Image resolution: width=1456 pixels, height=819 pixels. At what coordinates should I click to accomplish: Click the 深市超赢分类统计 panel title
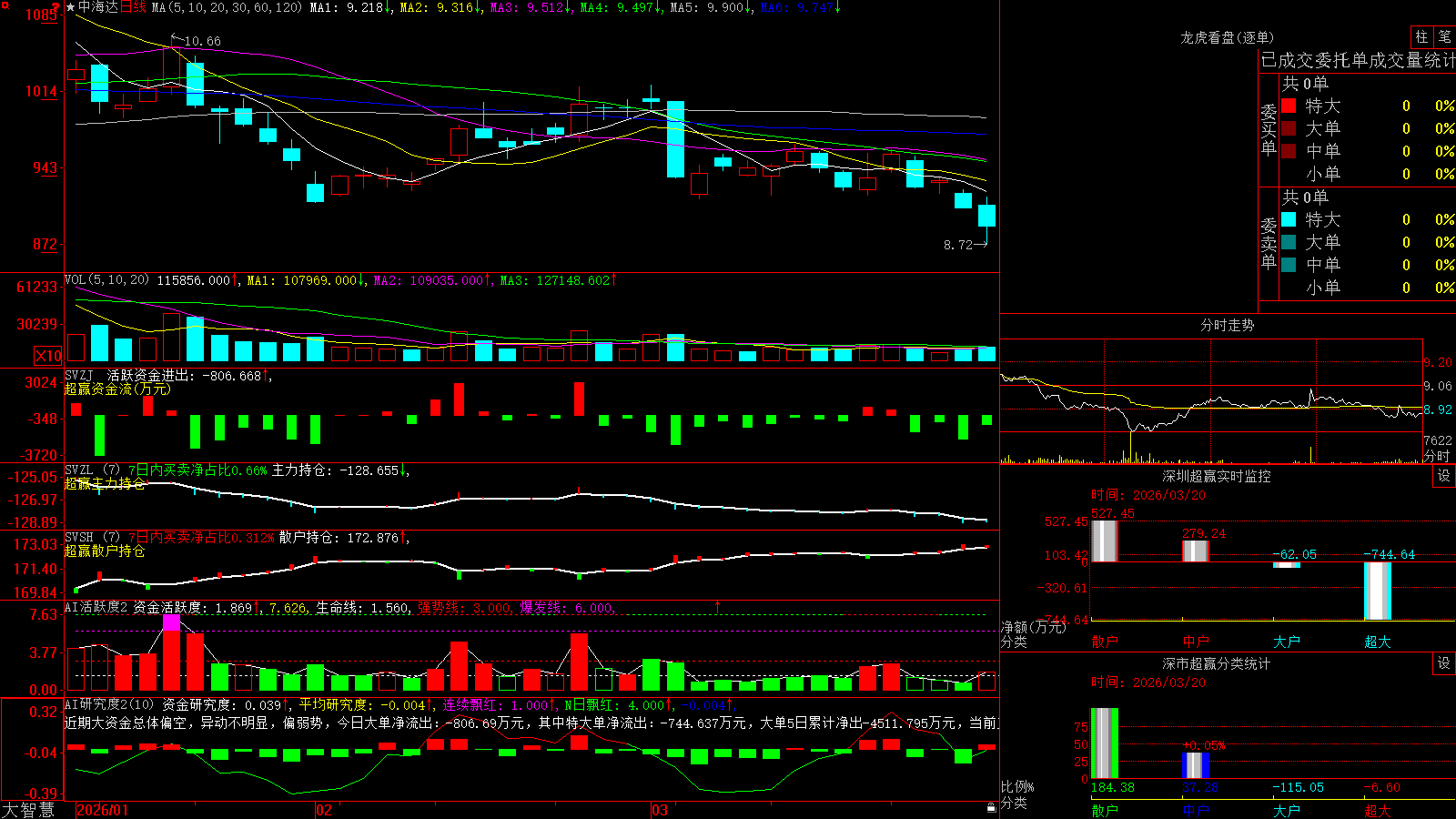pyautogui.click(x=1217, y=663)
